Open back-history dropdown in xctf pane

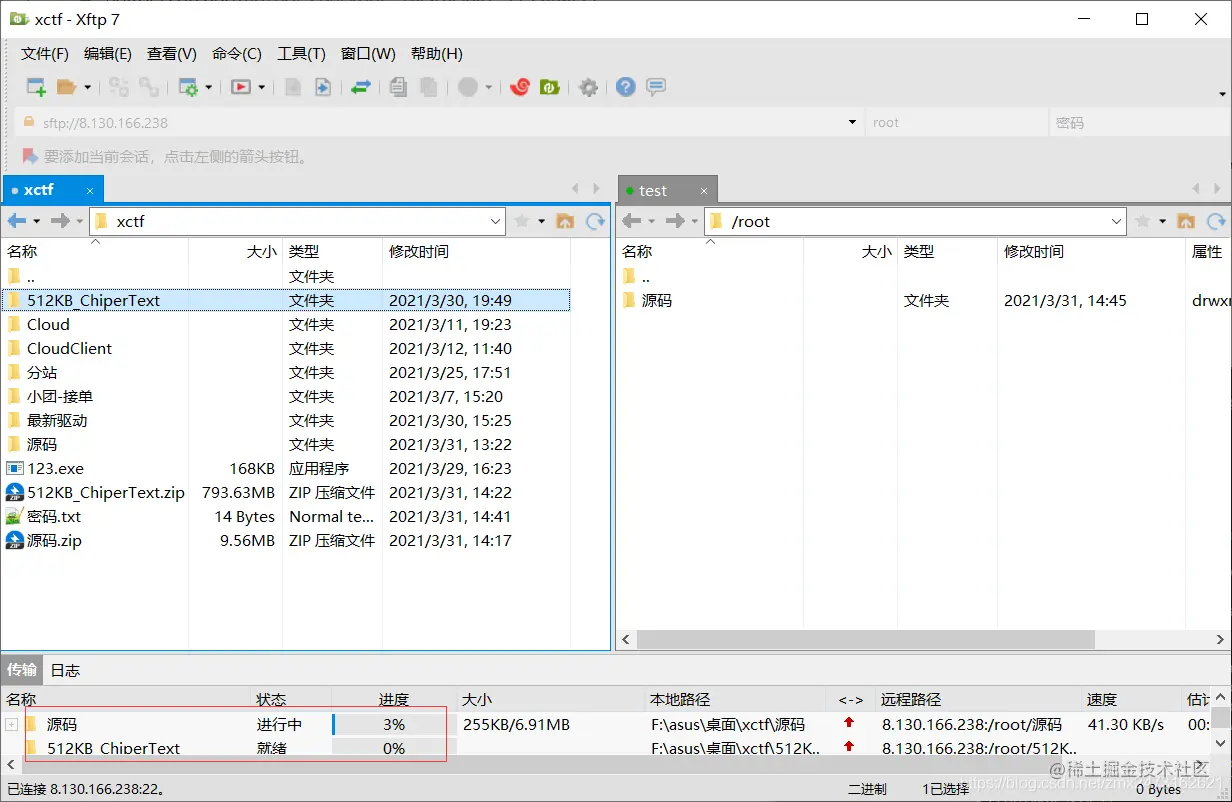[x=37, y=221]
